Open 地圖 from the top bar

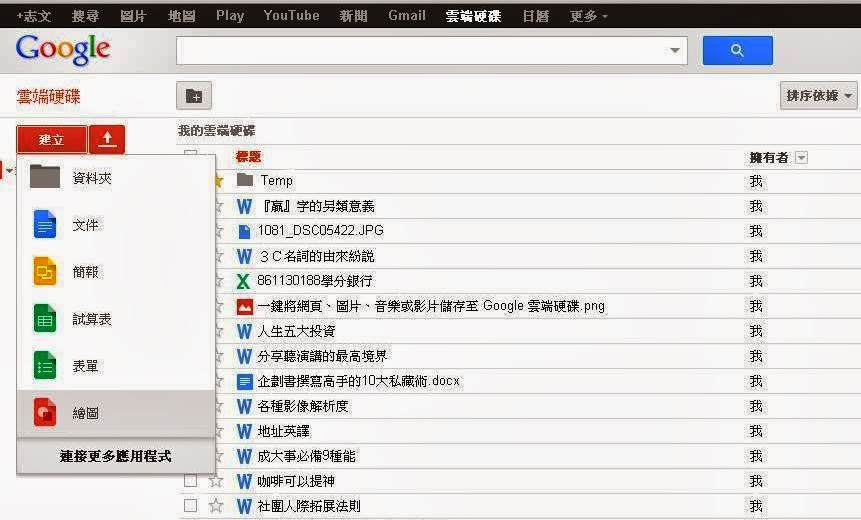coord(182,16)
